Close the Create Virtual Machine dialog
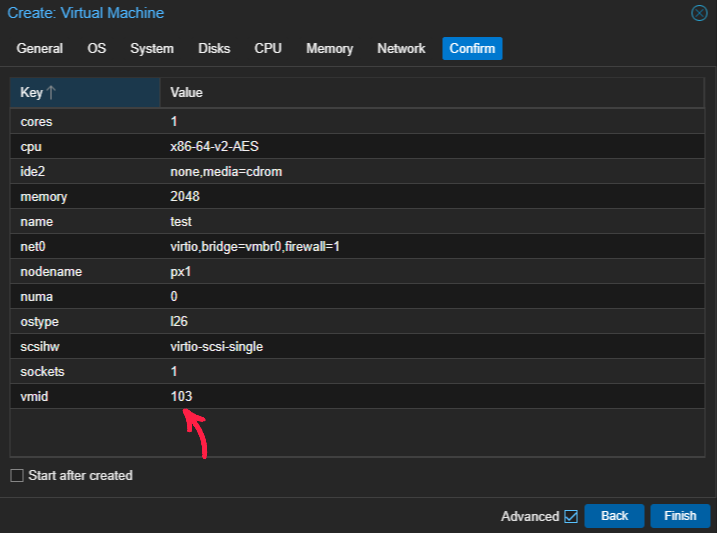The height and width of the screenshot is (533, 717). 699,13
